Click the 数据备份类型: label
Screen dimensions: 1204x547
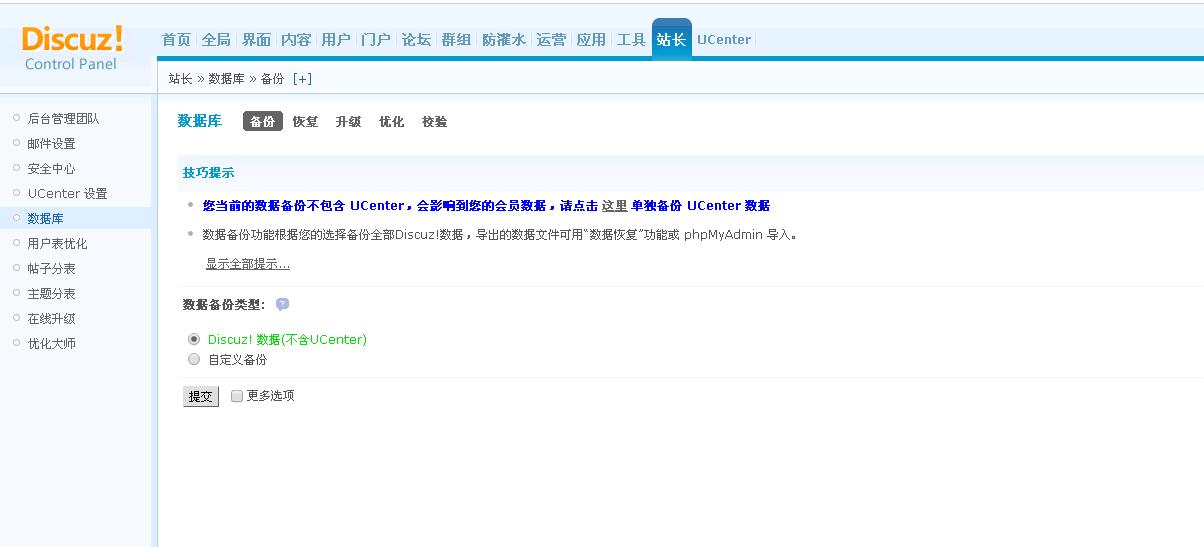click(x=224, y=304)
